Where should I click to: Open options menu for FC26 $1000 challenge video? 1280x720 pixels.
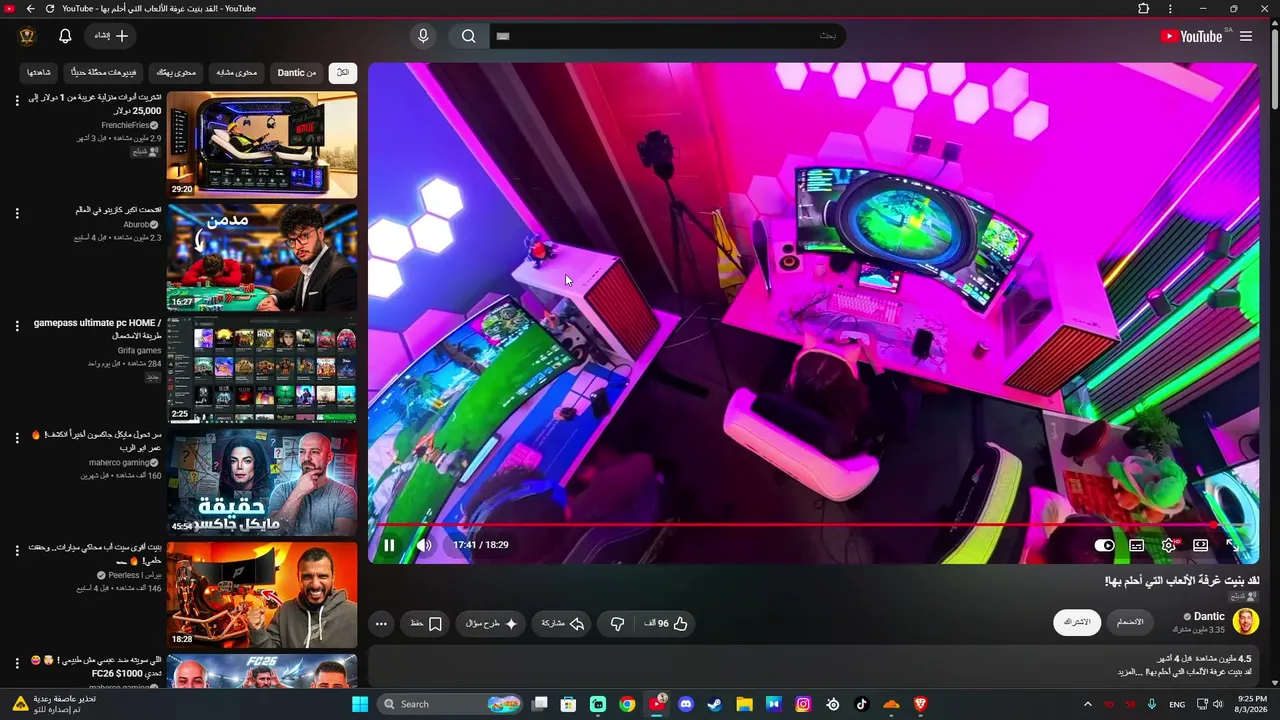coord(17,663)
